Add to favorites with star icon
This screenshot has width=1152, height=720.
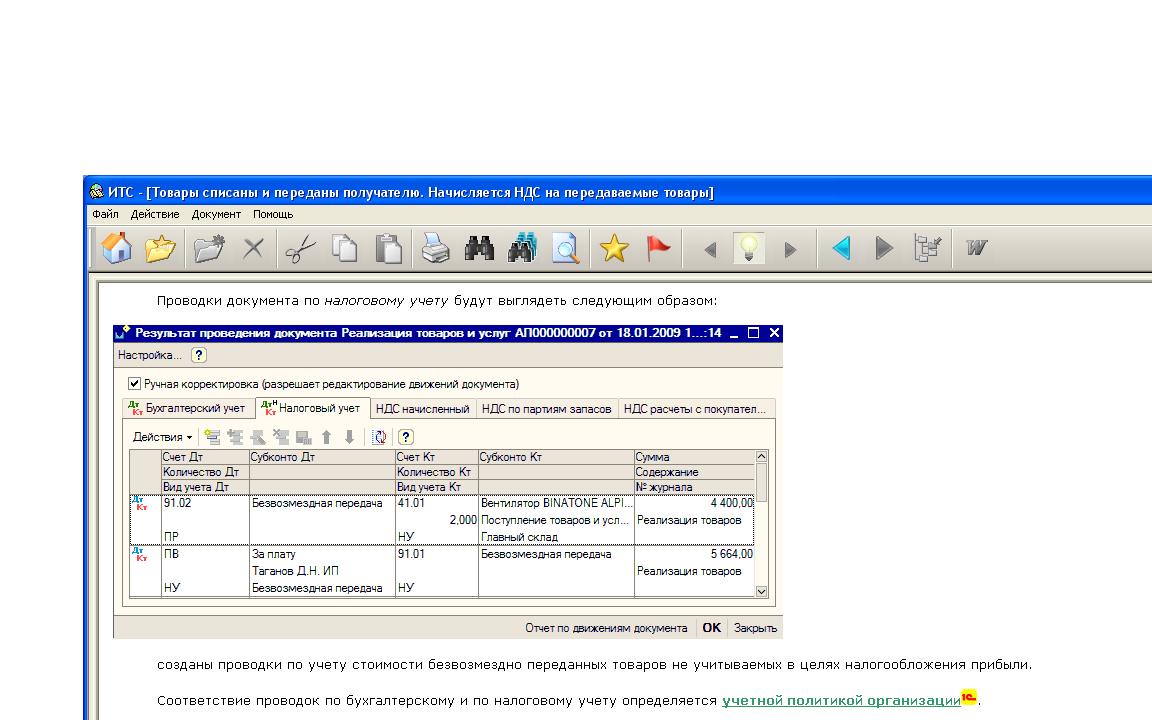(x=613, y=249)
